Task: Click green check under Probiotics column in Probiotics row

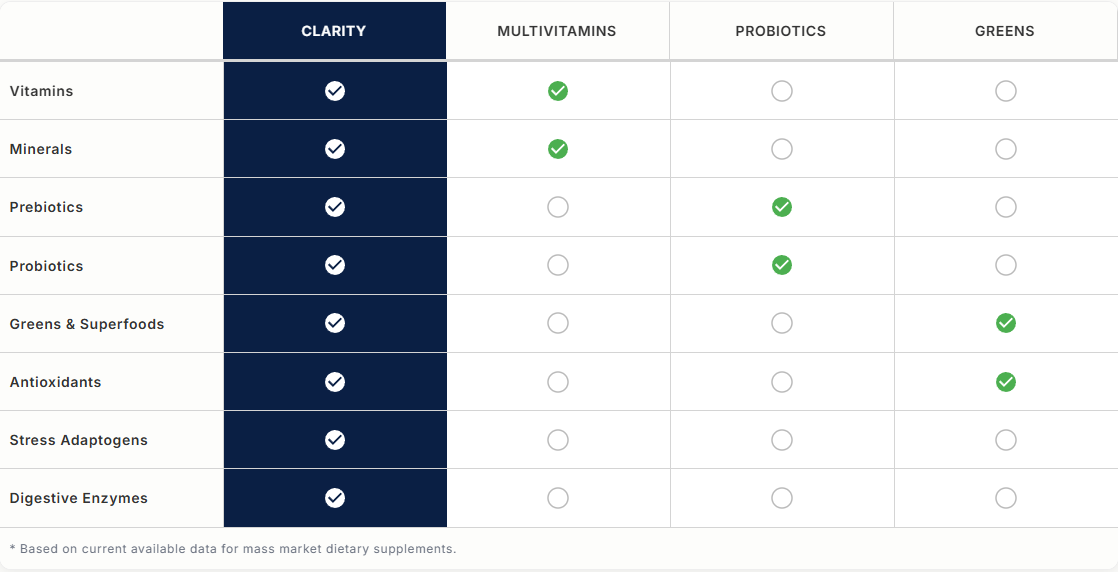Action: [x=781, y=265]
